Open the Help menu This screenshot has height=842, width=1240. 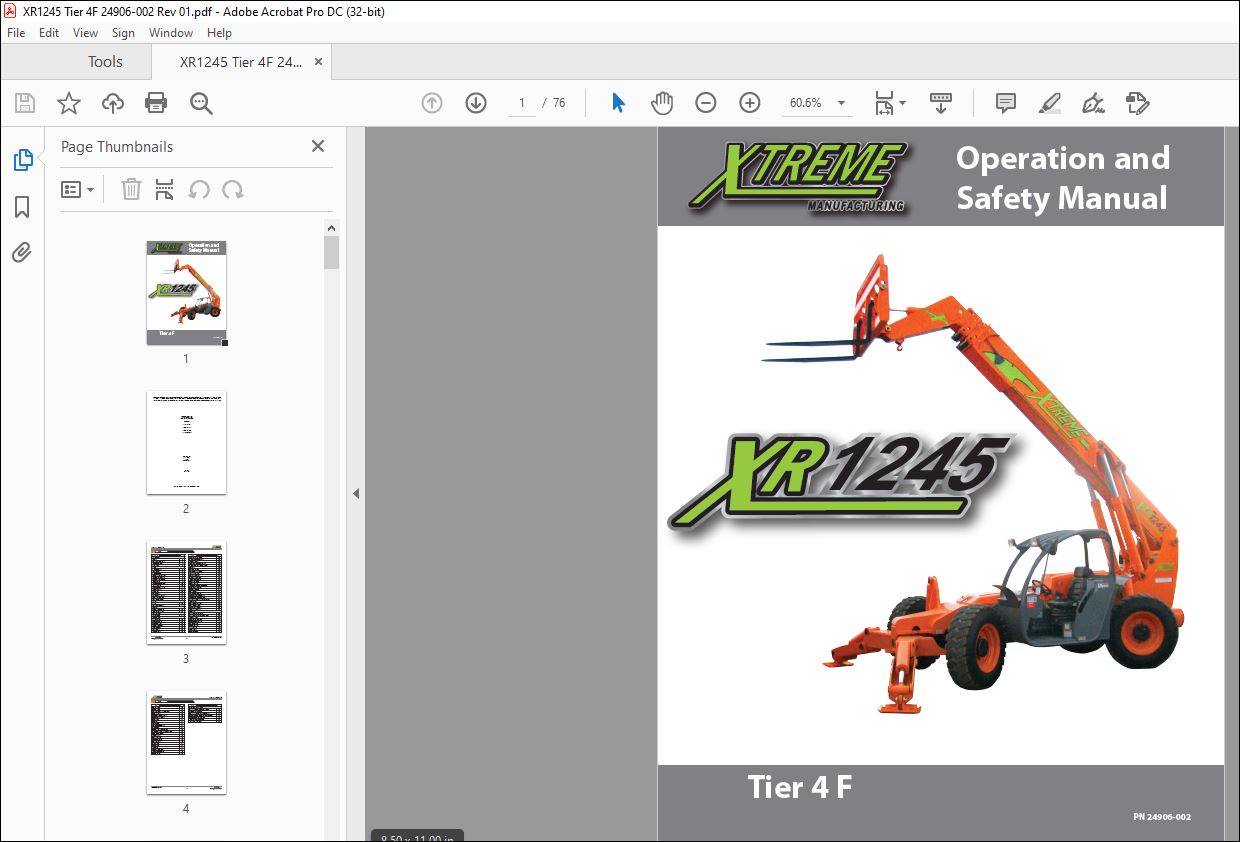pyautogui.click(x=219, y=33)
